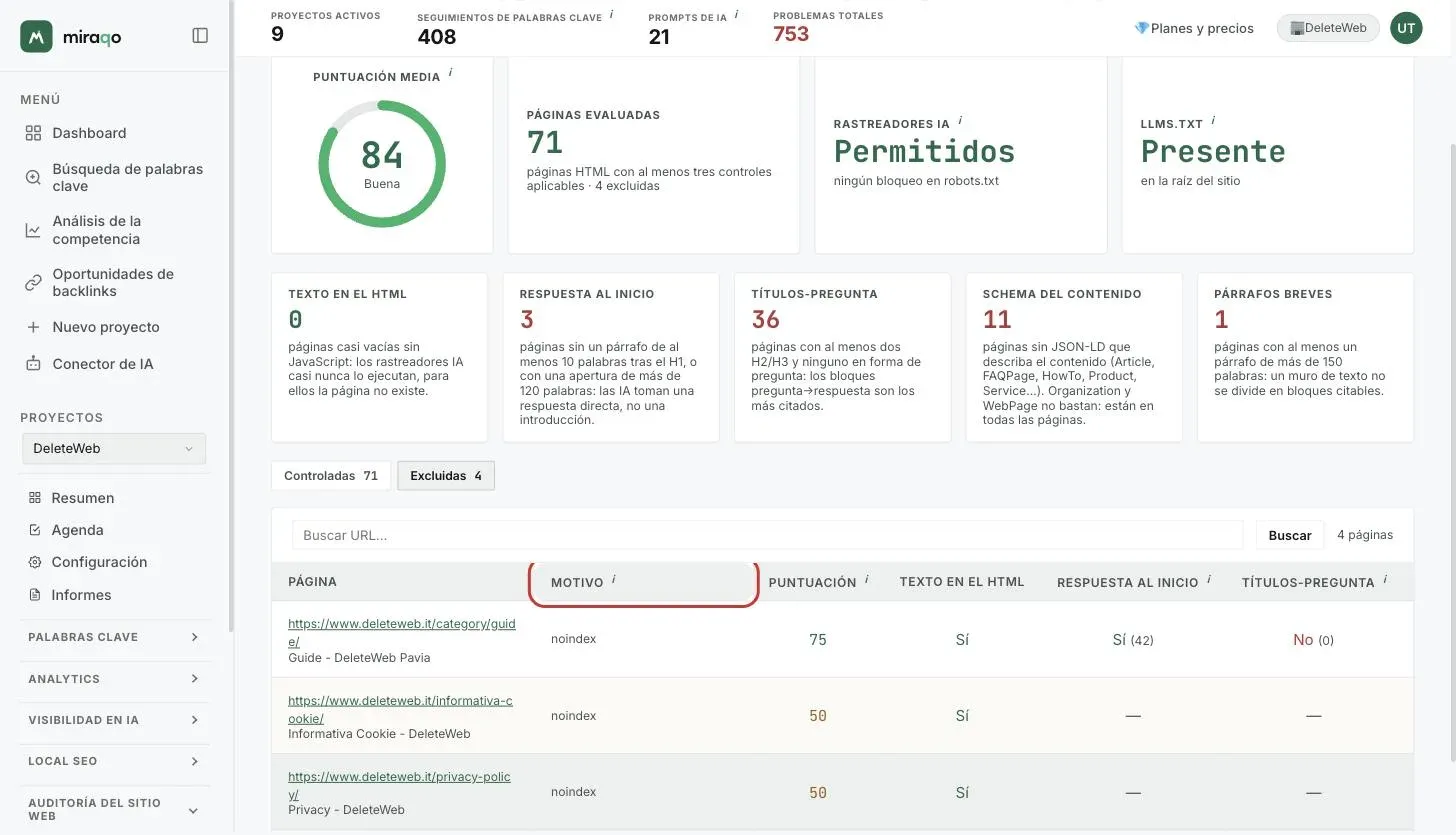
Task: Click info icon next to Puntuación media
Action: coord(451,73)
